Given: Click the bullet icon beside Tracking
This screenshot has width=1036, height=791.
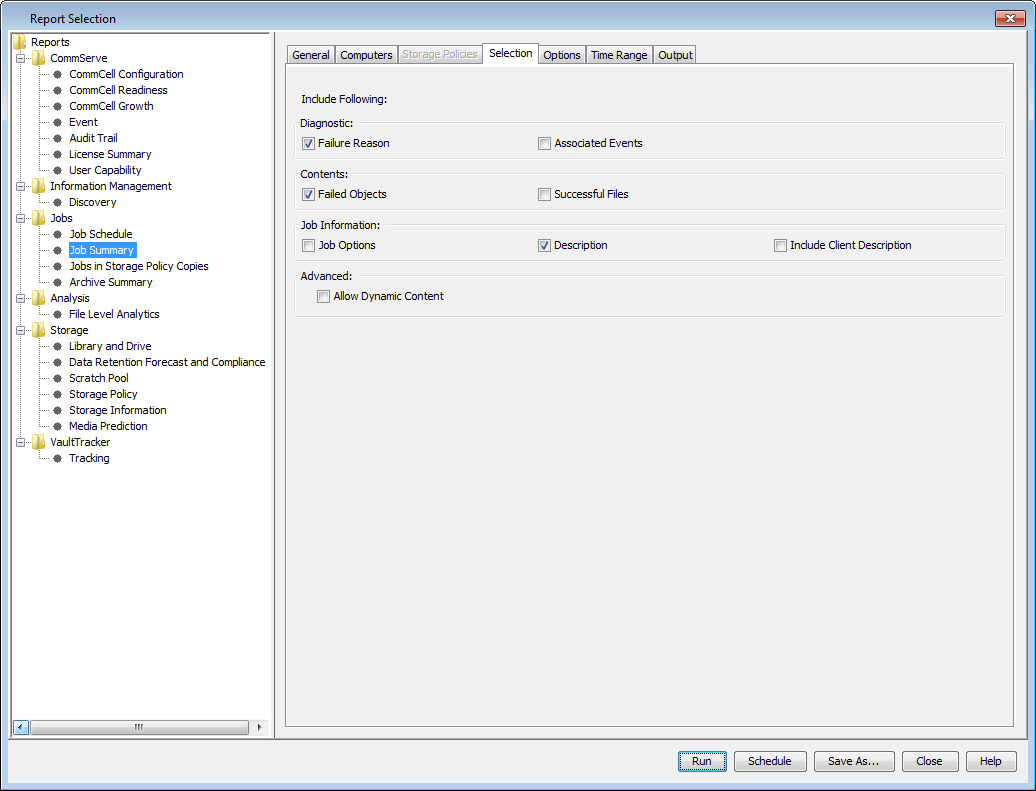Looking at the screenshot, I should [x=57, y=458].
